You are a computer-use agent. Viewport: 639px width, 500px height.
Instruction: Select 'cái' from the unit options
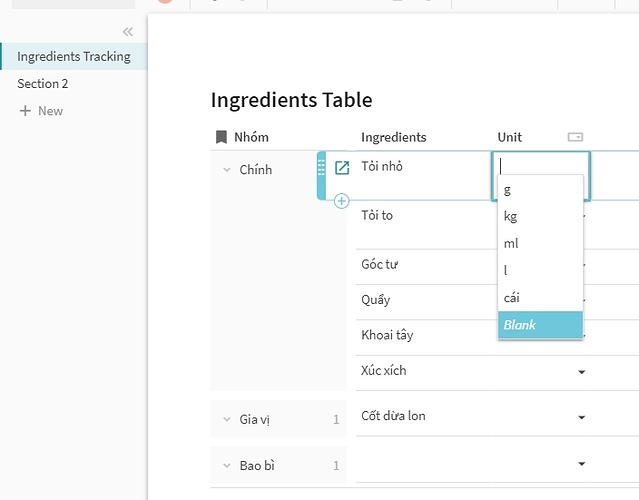511,297
